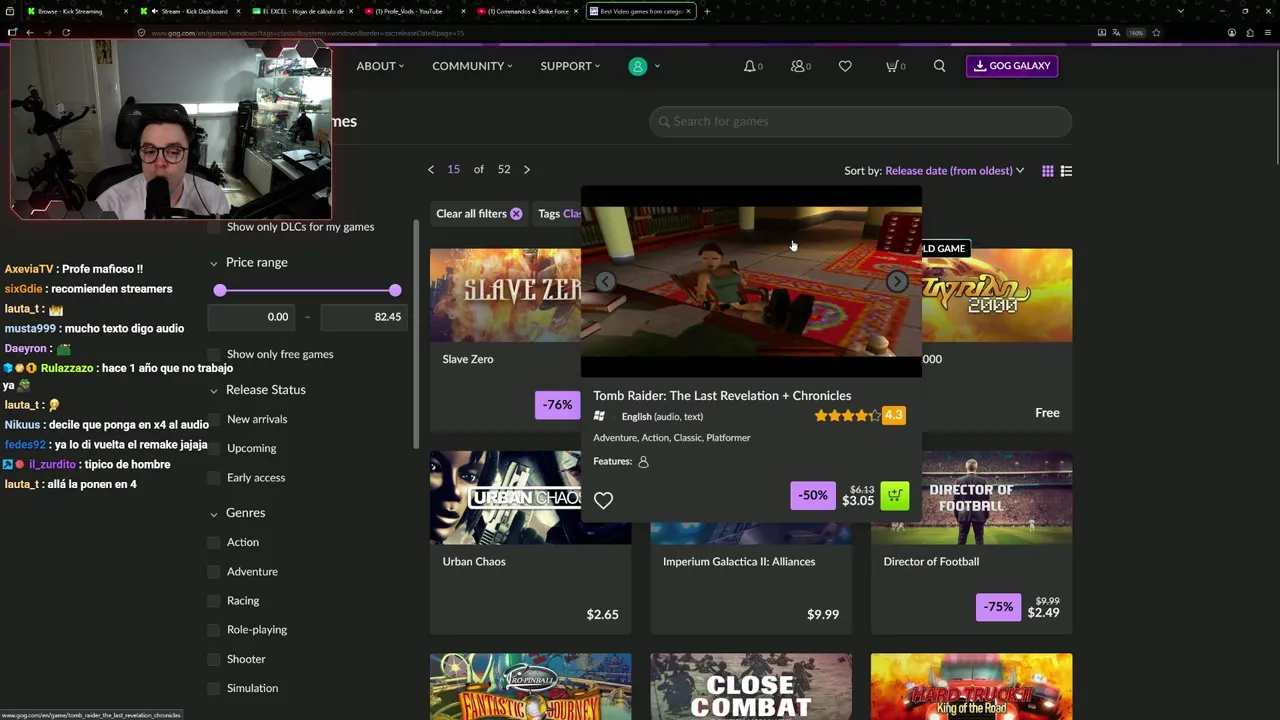This screenshot has width=1280, height=720.
Task: Open Urban Chaos game title
Action: point(474,562)
